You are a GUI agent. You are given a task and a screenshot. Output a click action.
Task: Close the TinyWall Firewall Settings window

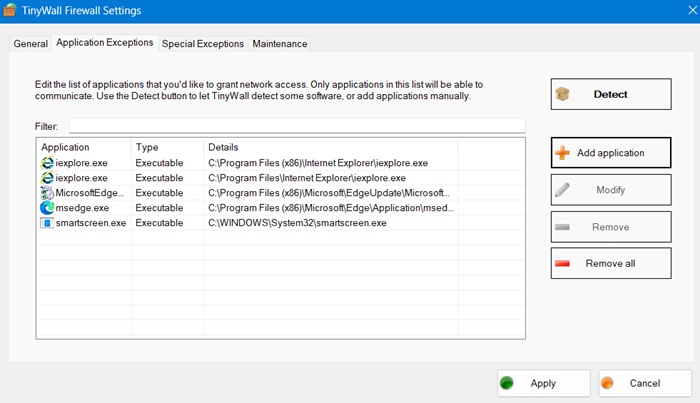[692, 10]
